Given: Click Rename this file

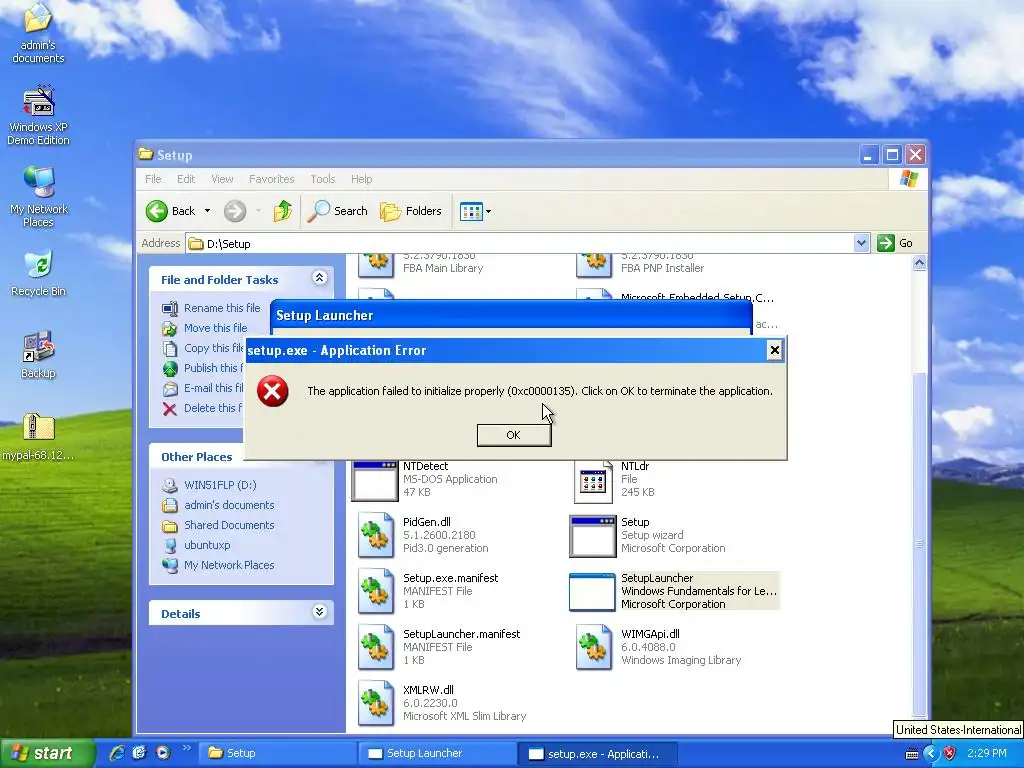Looking at the screenshot, I should point(222,308).
